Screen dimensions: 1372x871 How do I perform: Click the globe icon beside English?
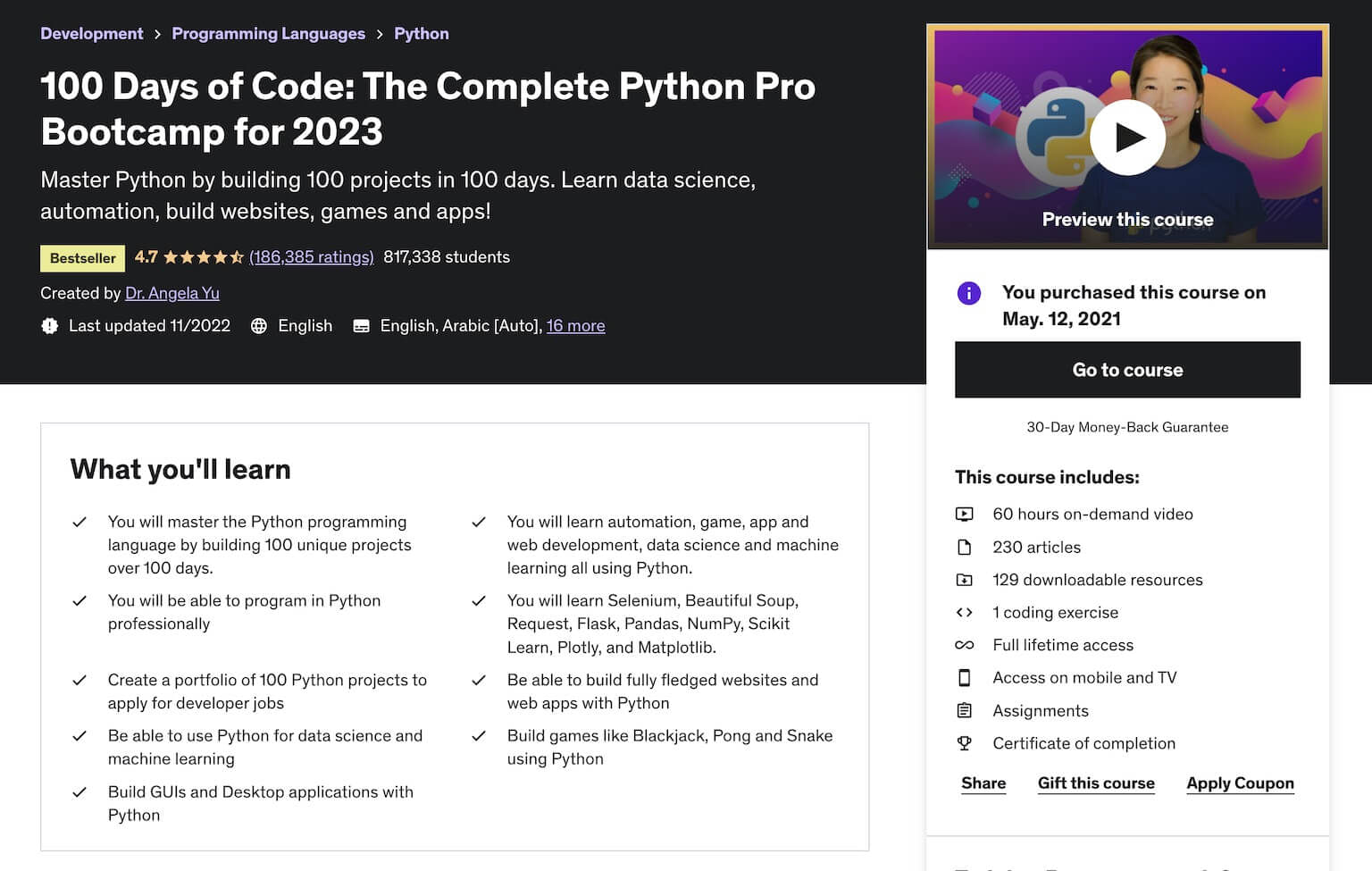[x=258, y=325]
